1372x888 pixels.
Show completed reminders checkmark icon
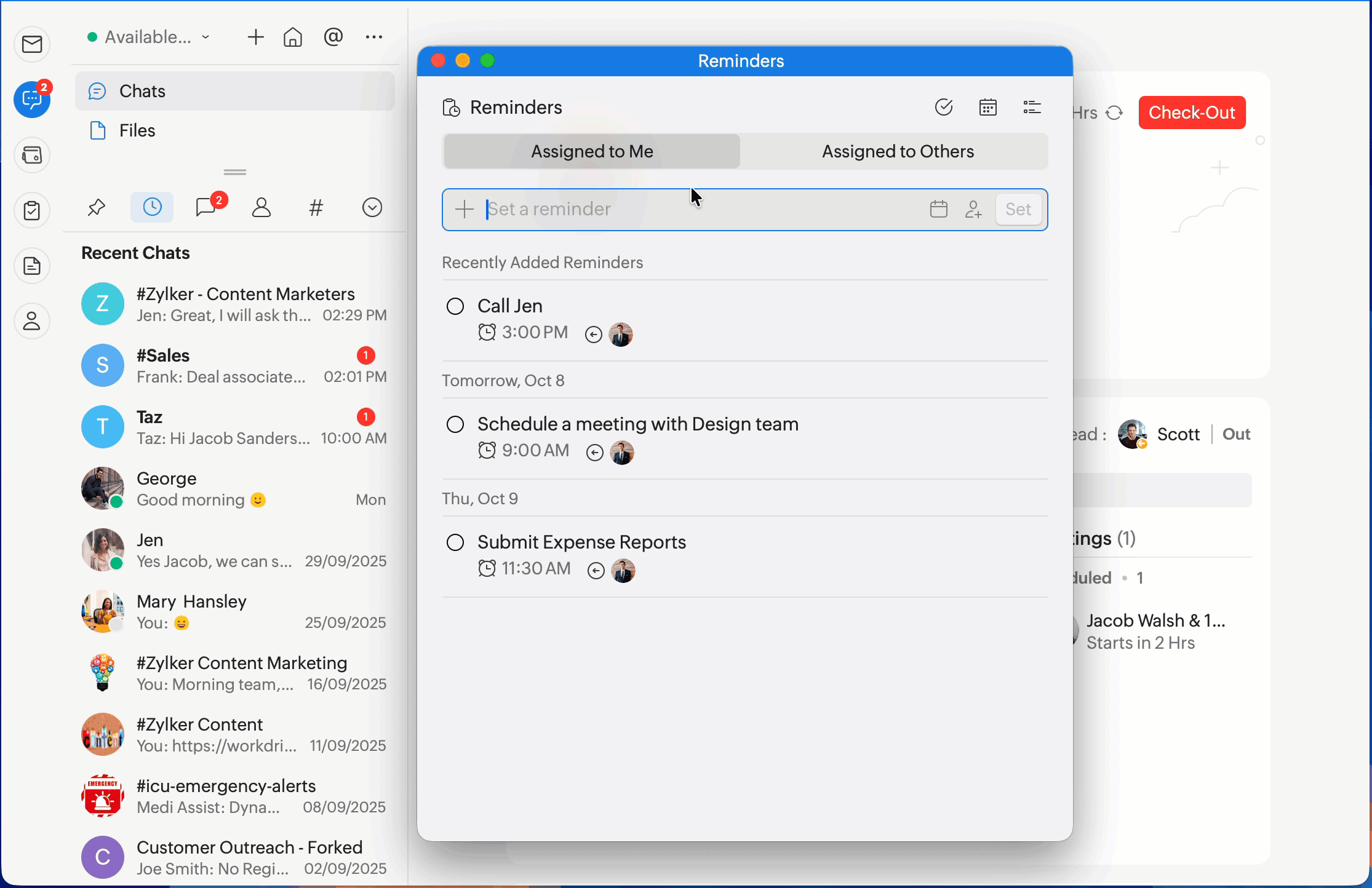(x=944, y=108)
